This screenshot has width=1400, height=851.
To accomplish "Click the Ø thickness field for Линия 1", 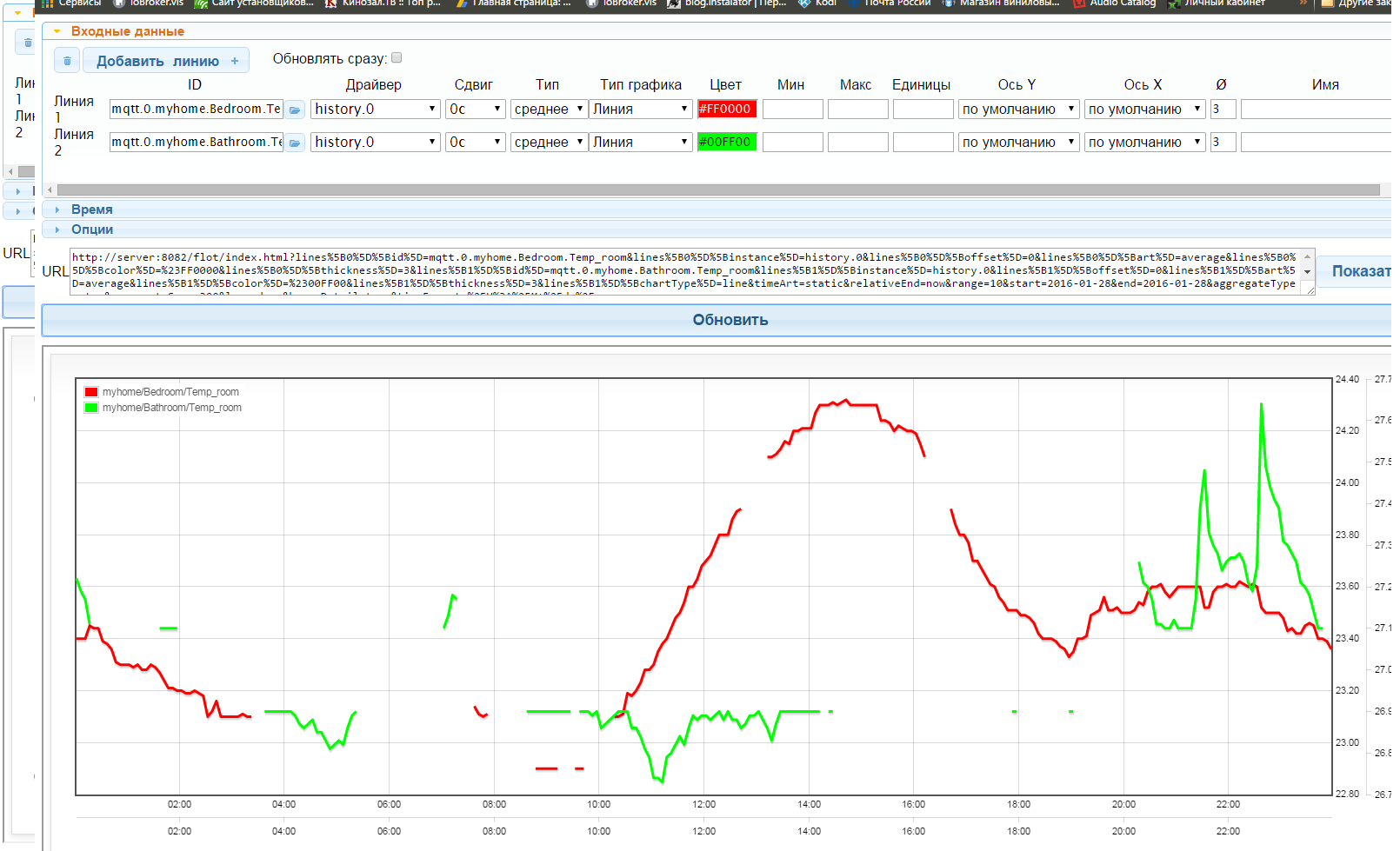I will click(x=1223, y=110).
